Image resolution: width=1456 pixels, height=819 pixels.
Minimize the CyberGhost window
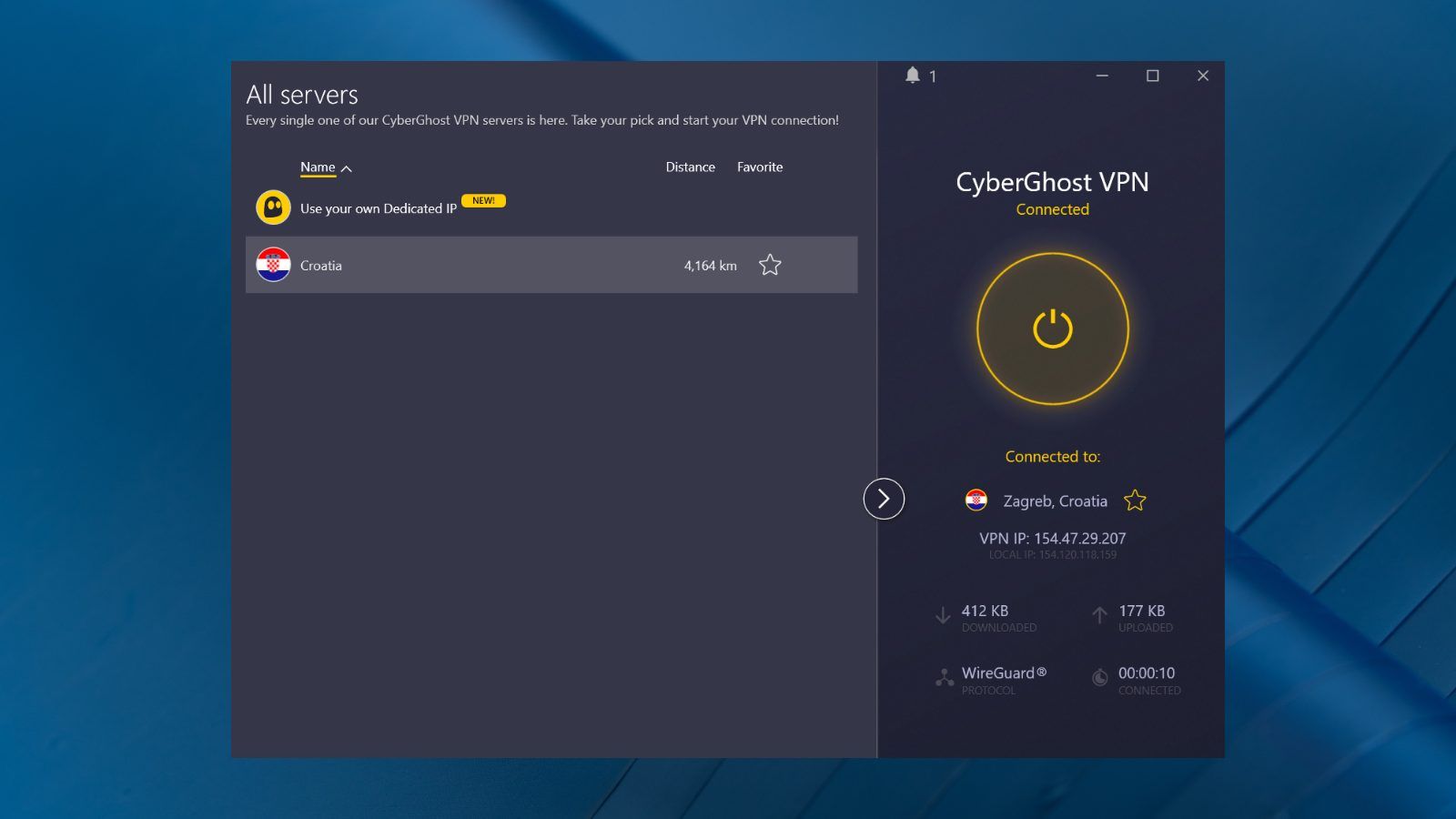[x=1102, y=76]
